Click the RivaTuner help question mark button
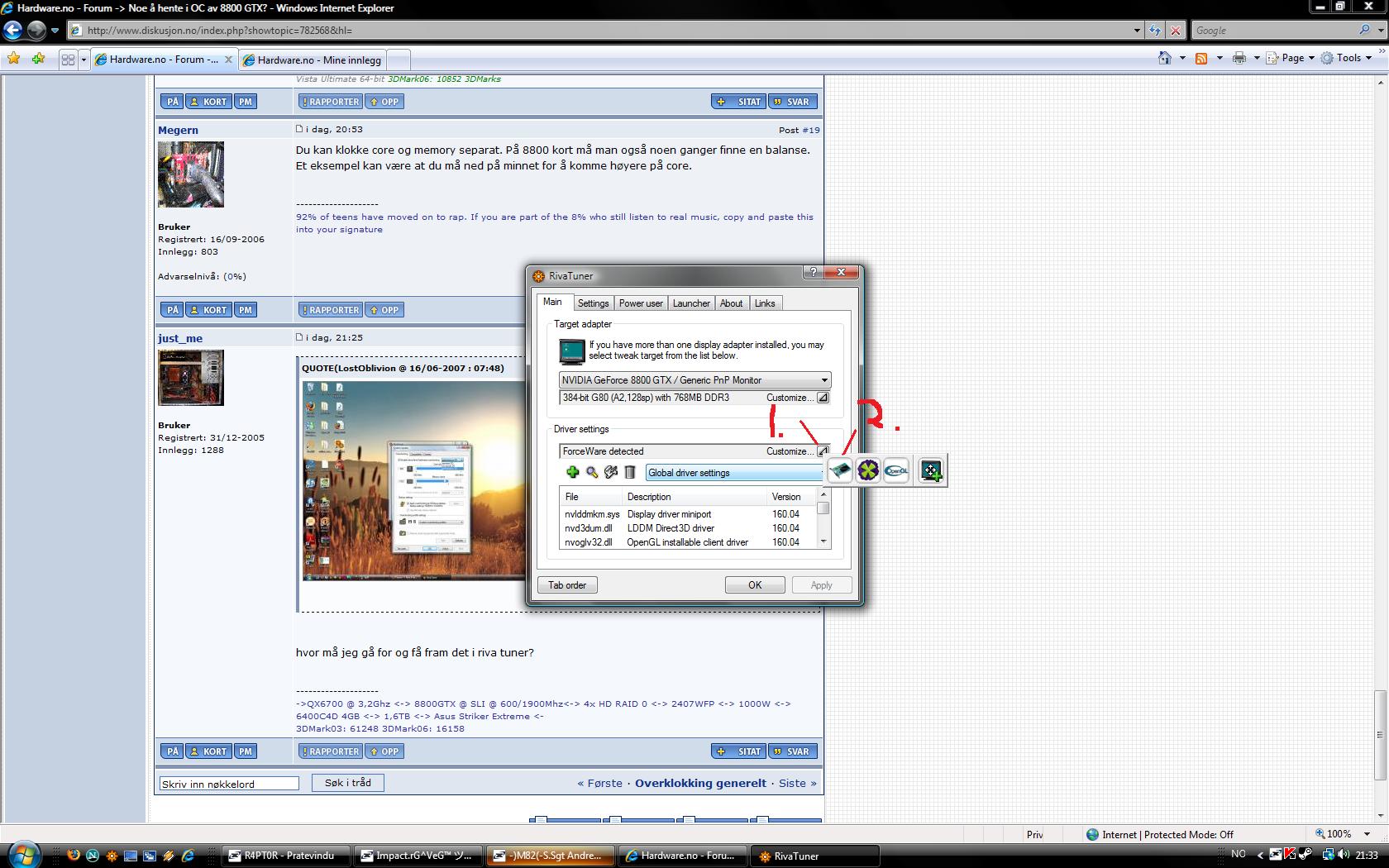The height and width of the screenshot is (868, 1389). tap(813, 272)
